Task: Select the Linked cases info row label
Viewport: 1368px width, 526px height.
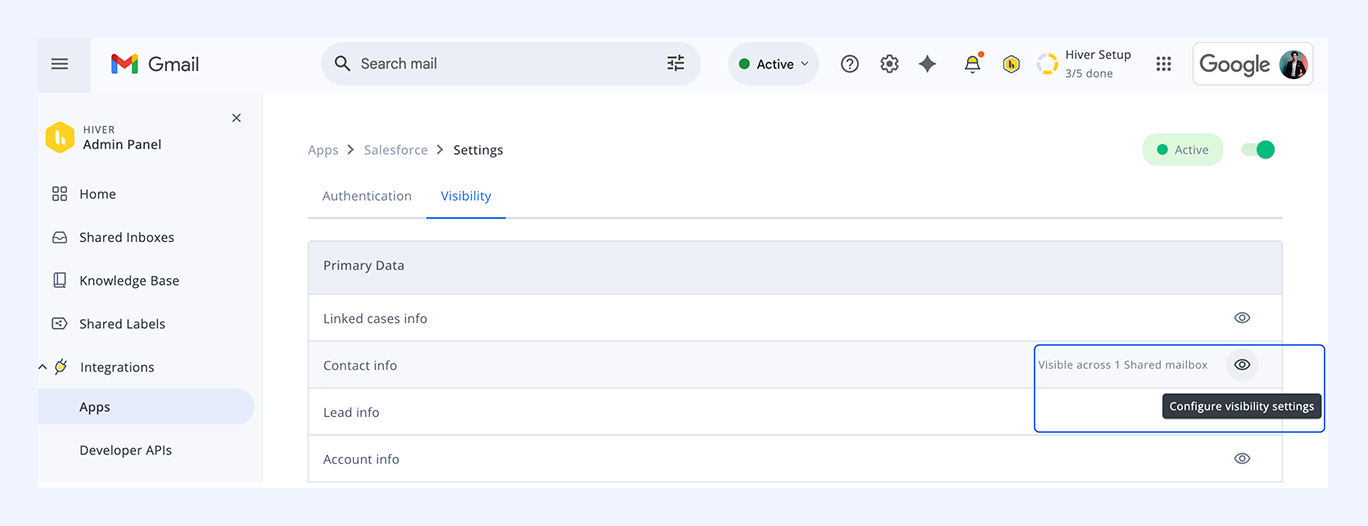Action: [375, 319]
